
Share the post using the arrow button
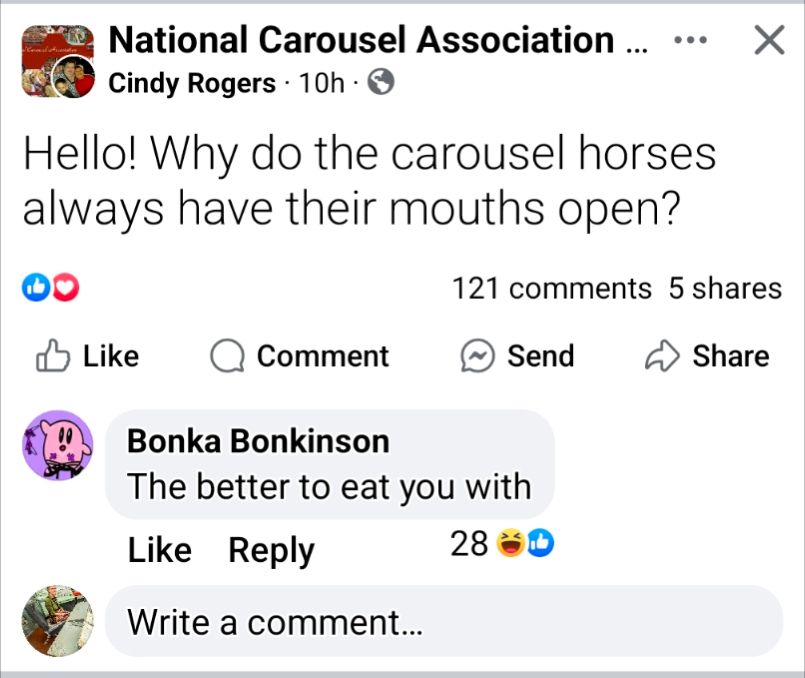[708, 356]
